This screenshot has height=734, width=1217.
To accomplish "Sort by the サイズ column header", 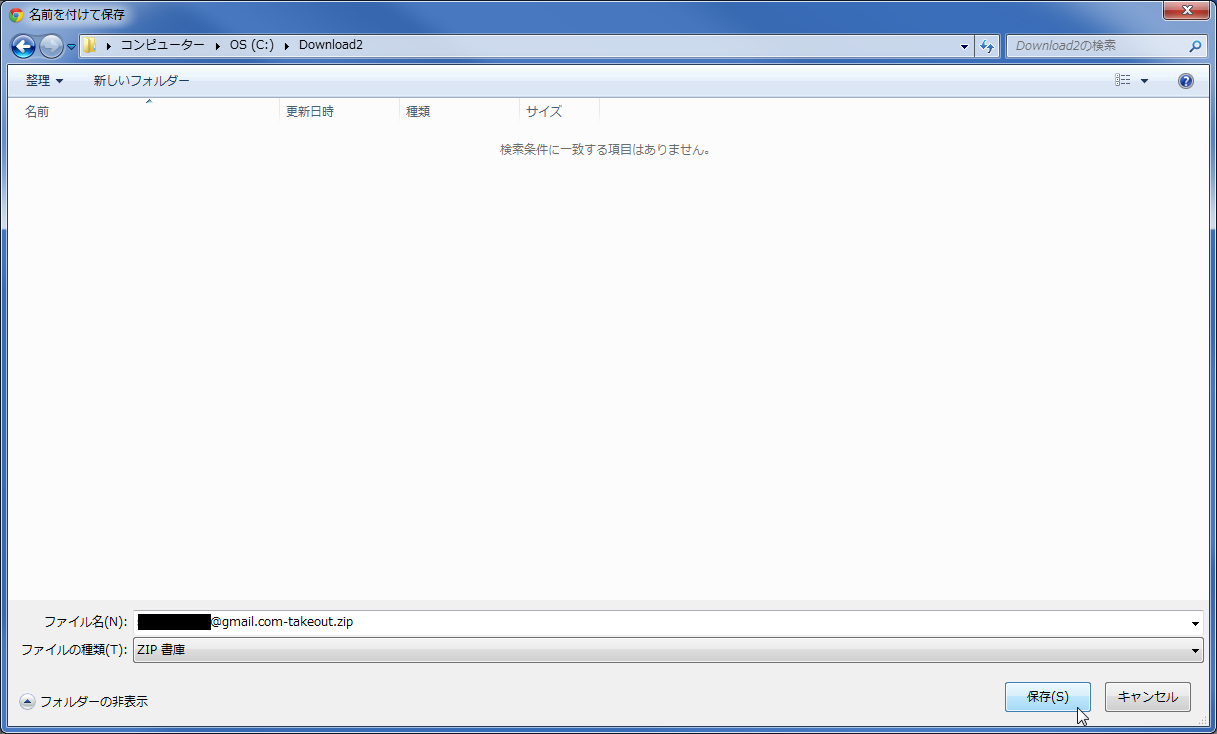I will (x=559, y=111).
